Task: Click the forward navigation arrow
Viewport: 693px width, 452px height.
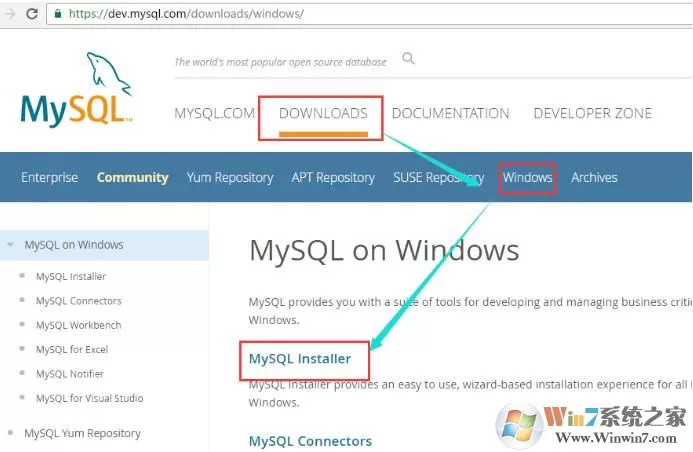Action: tap(9, 14)
